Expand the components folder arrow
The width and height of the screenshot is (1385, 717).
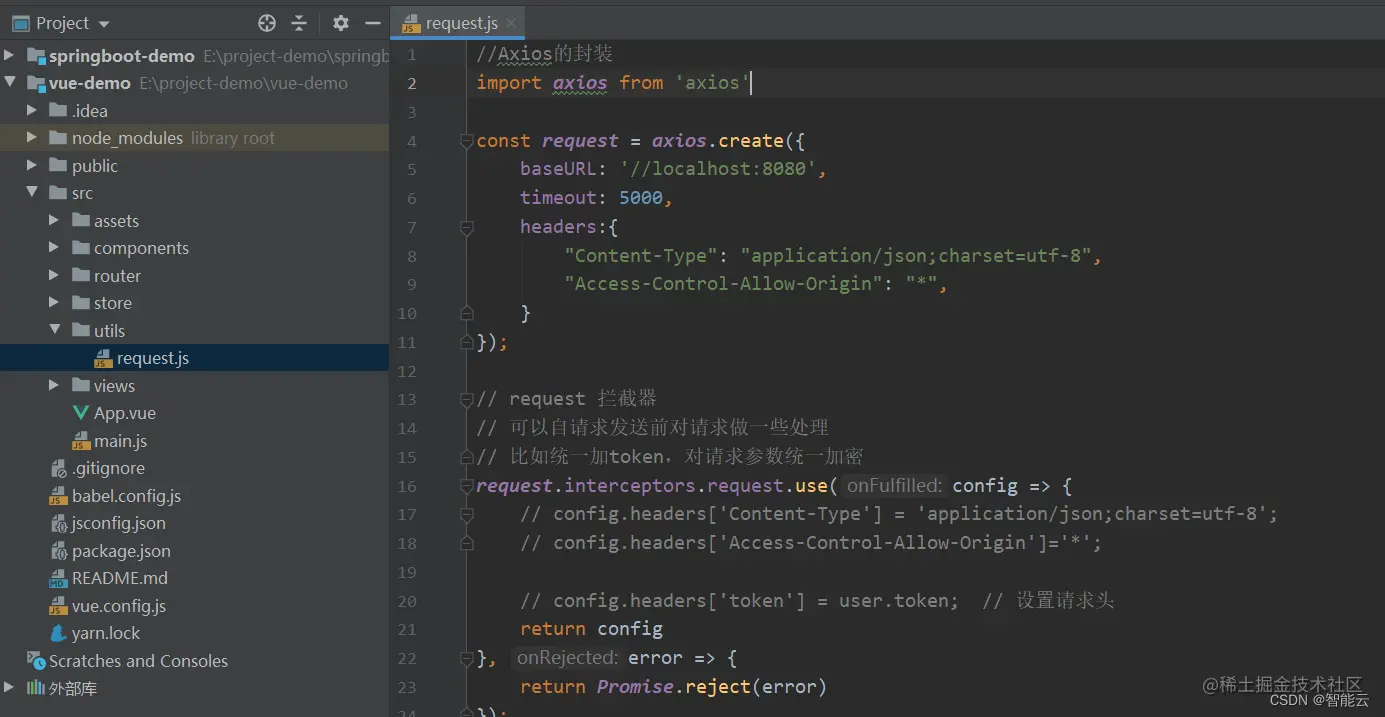click(x=54, y=248)
